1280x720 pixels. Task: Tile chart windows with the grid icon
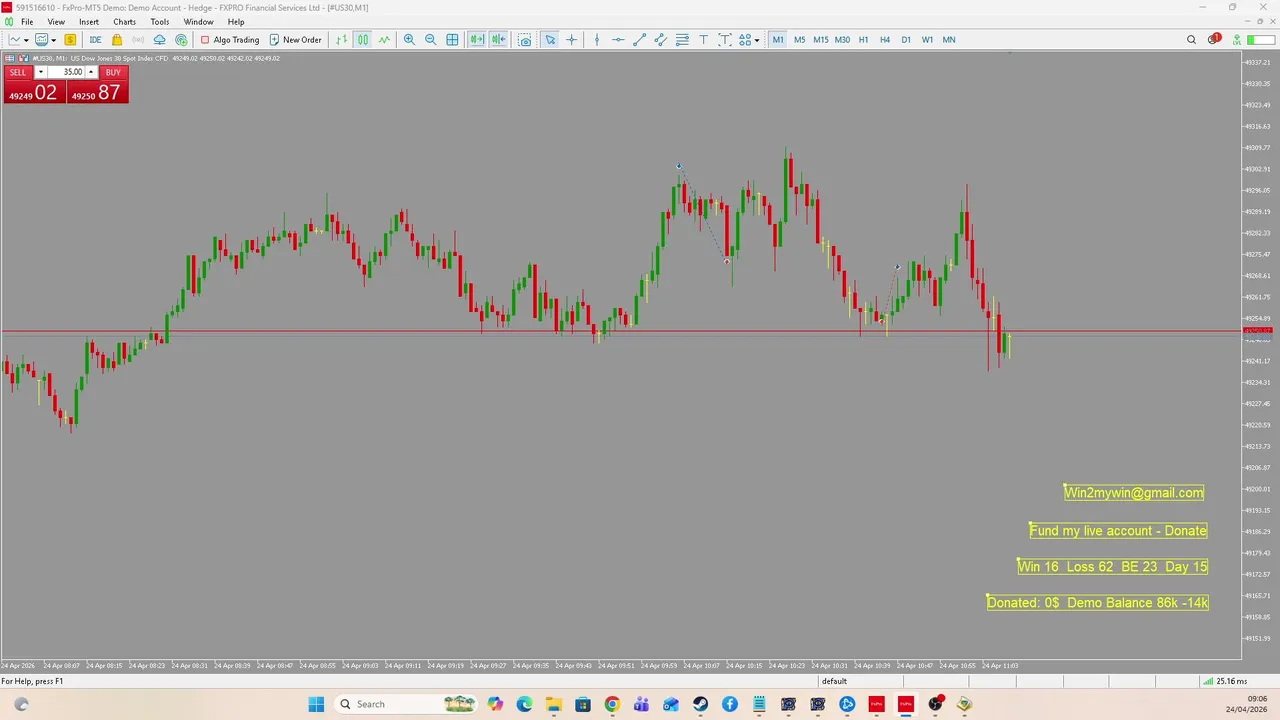click(452, 40)
